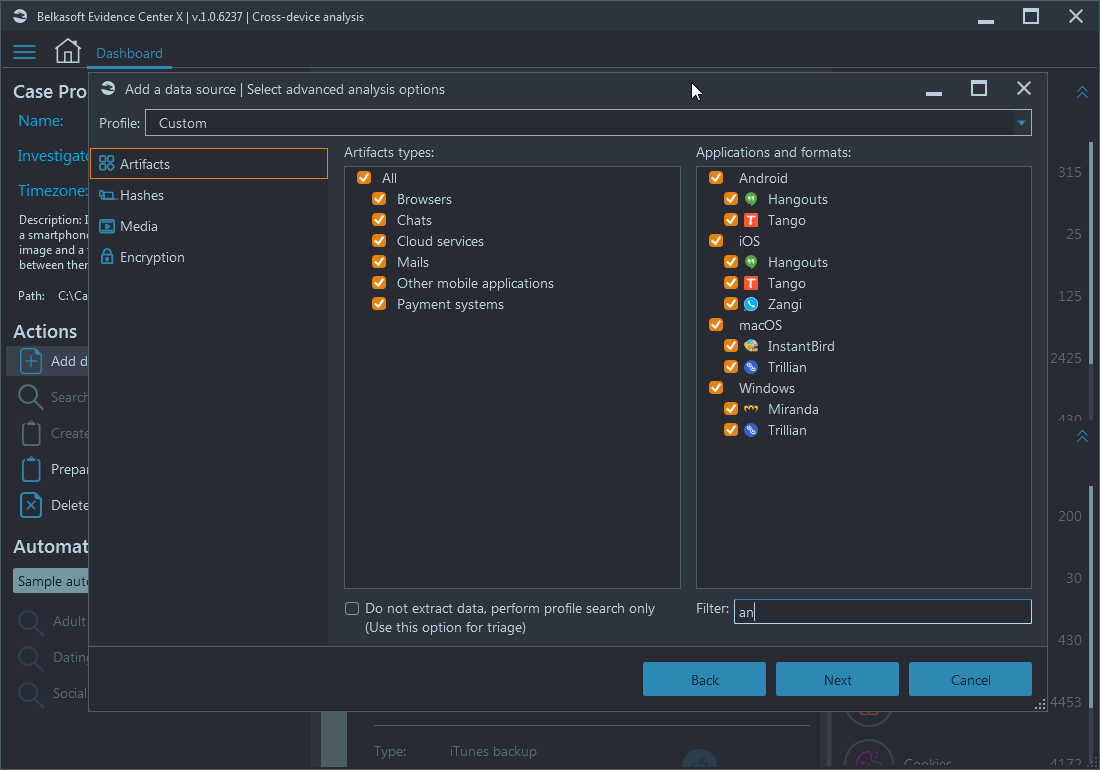Click the Miranda app icon
The width and height of the screenshot is (1100, 770).
751,409
